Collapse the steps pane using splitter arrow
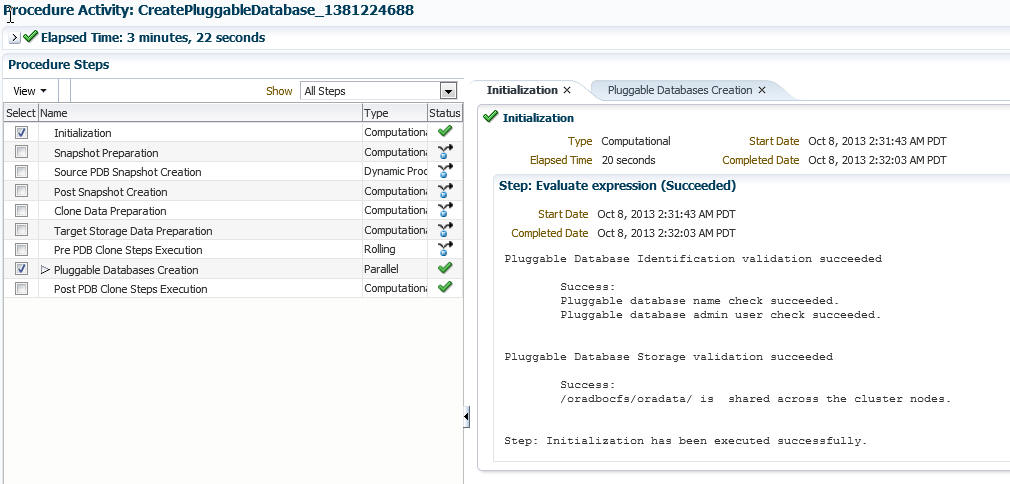The width and height of the screenshot is (1010, 484). click(x=466, y=417)
